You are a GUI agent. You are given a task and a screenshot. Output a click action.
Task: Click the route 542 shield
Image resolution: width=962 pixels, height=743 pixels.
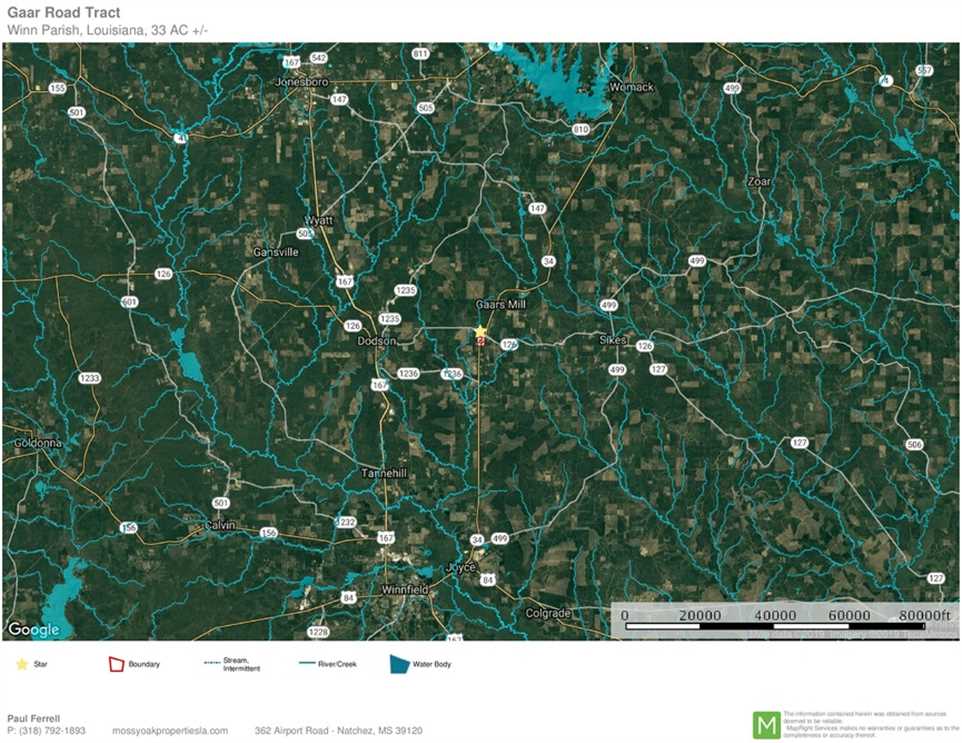pyautogui.click(x=318, y=58)
